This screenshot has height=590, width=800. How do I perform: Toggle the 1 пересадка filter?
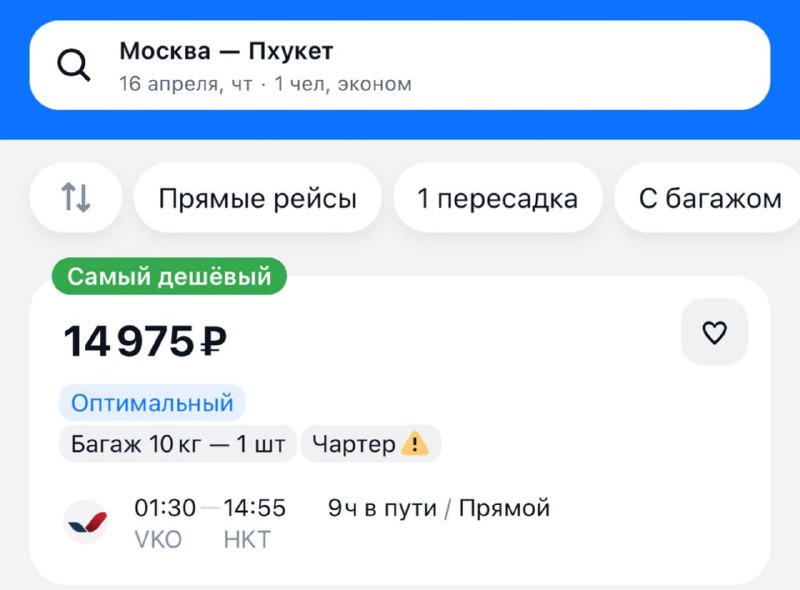click(497, 197)
